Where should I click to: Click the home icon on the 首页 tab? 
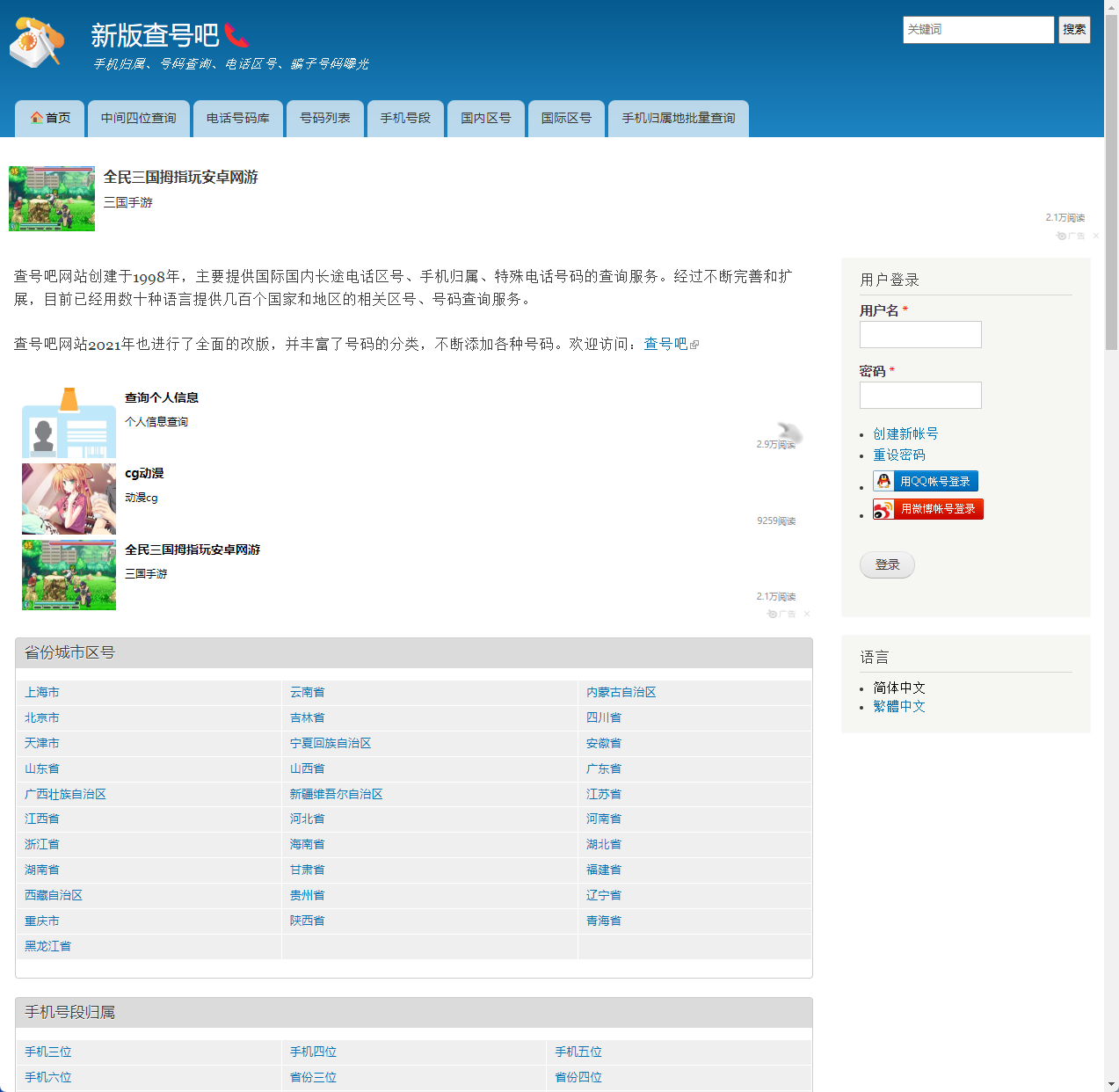click(35, 118)
